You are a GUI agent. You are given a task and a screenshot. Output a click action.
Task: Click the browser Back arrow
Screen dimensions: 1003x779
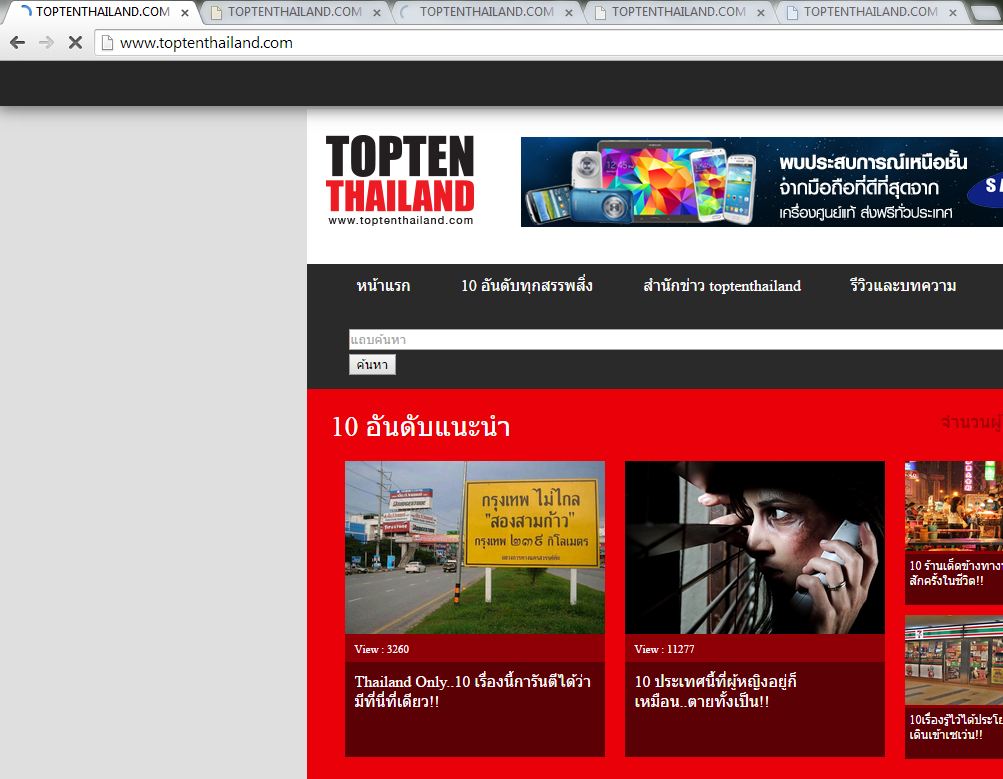(x=17, y=43)
